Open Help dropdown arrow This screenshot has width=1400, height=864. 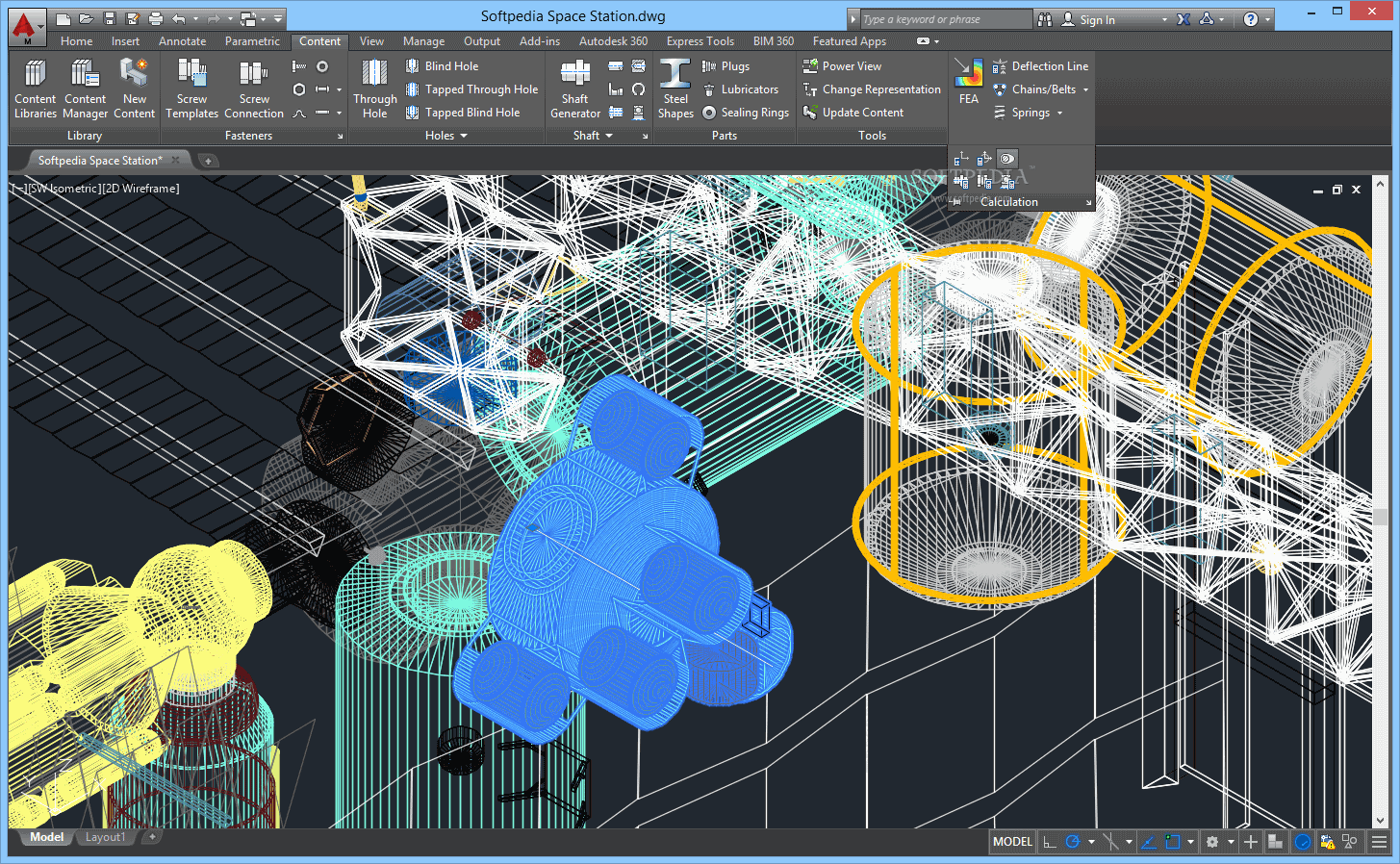tap(1268, 19)
